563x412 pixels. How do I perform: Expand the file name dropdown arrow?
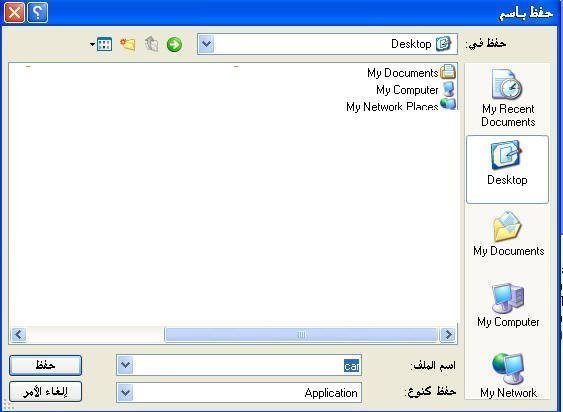[x=125, y=365]
